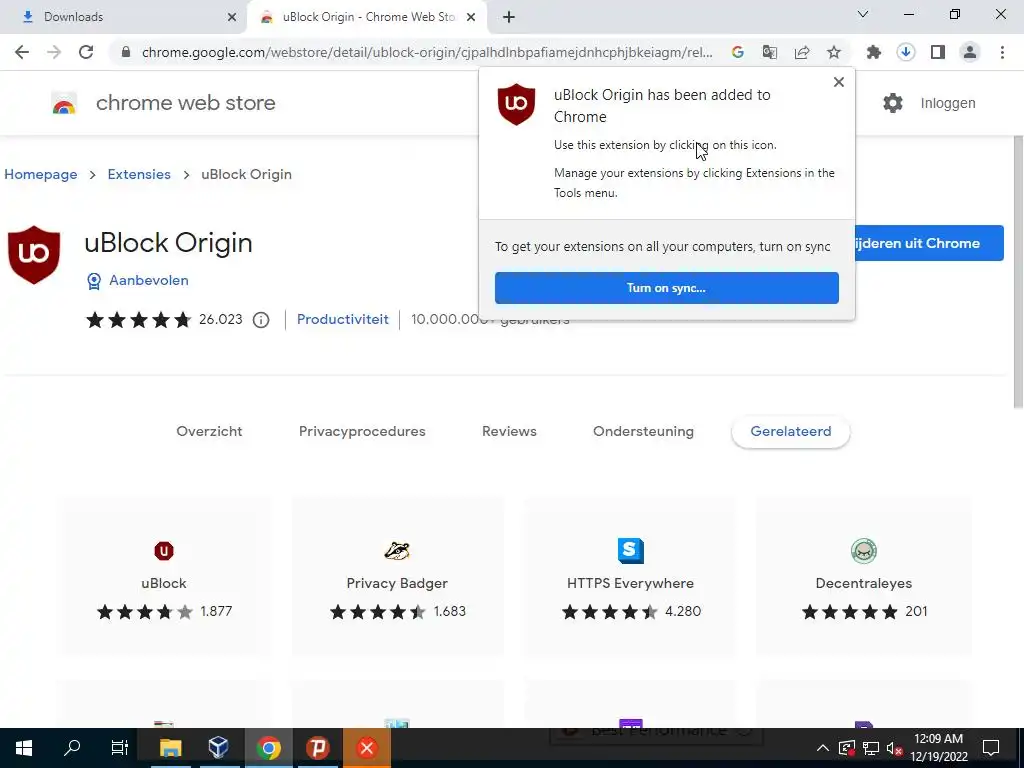The height and width of the screenshot is (768, 1024).
Task: Click the page vertical scrollbar
Action: (1018, 271)
